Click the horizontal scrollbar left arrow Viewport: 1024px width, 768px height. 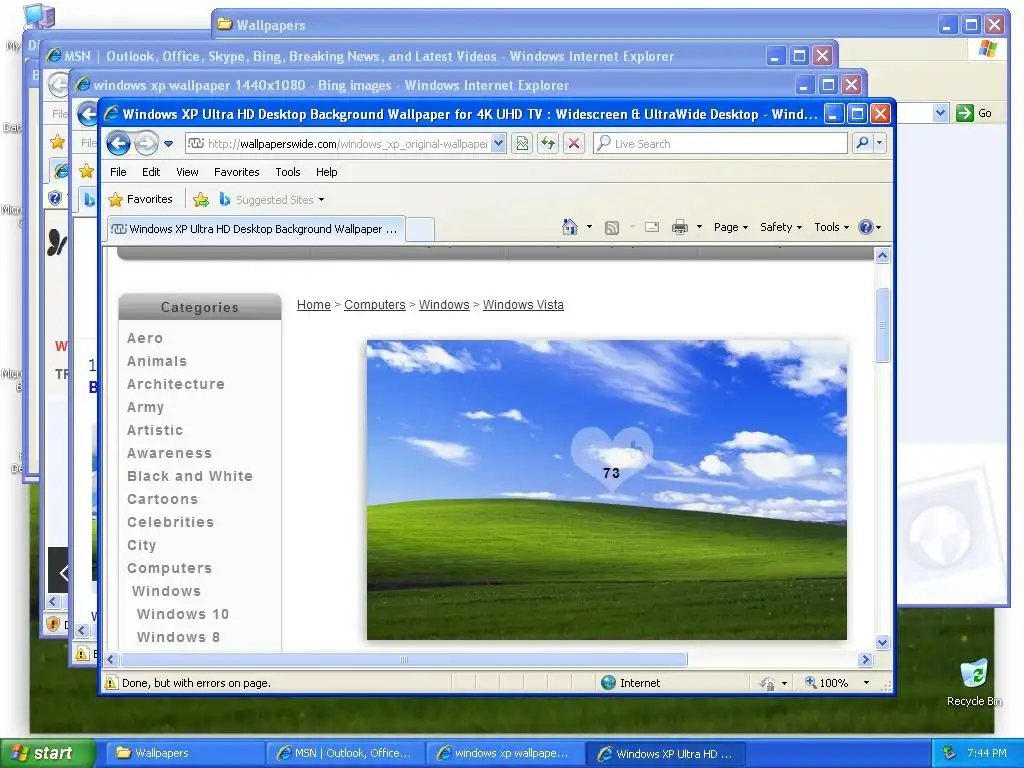(x=111, y=660)
